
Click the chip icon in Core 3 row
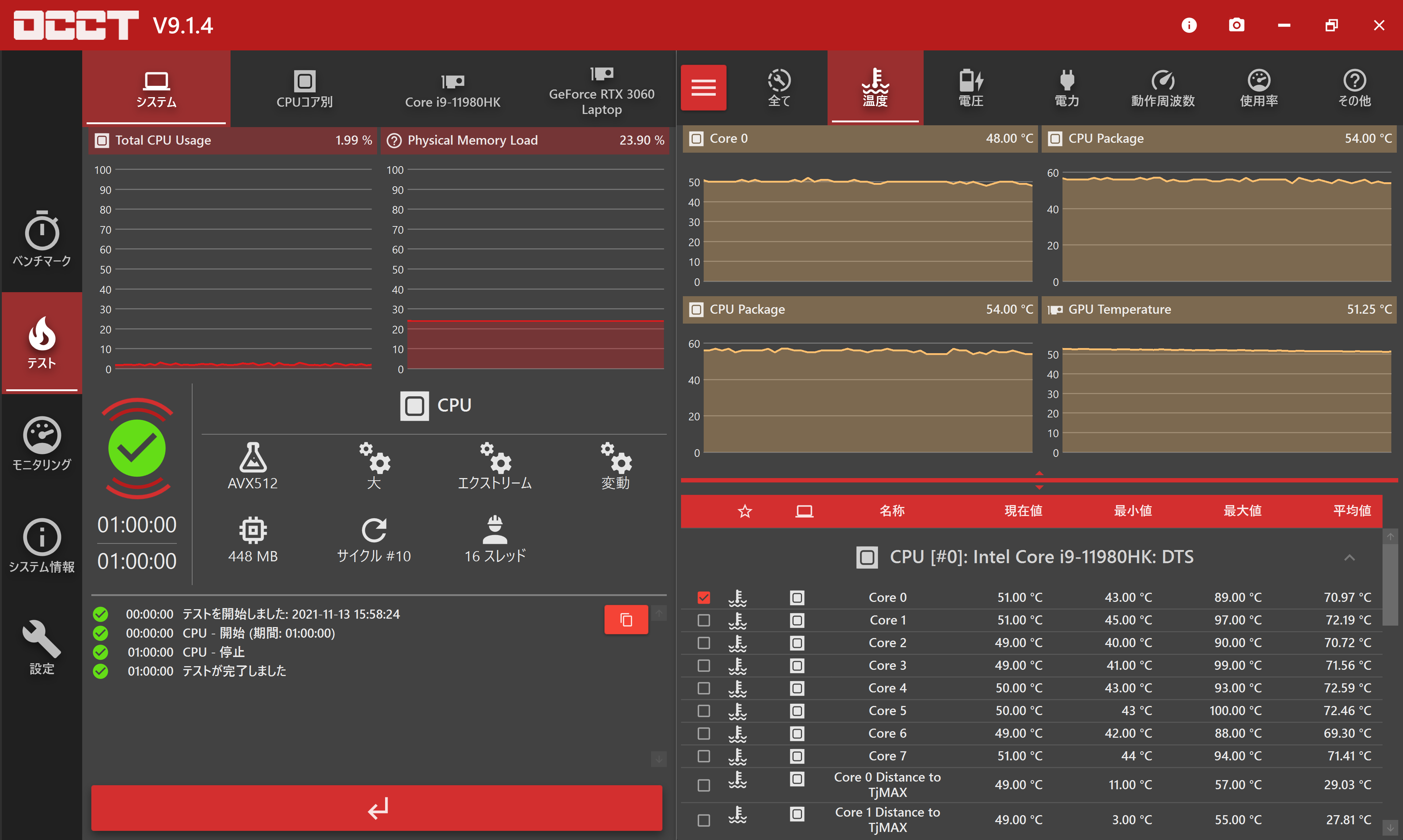796,666
